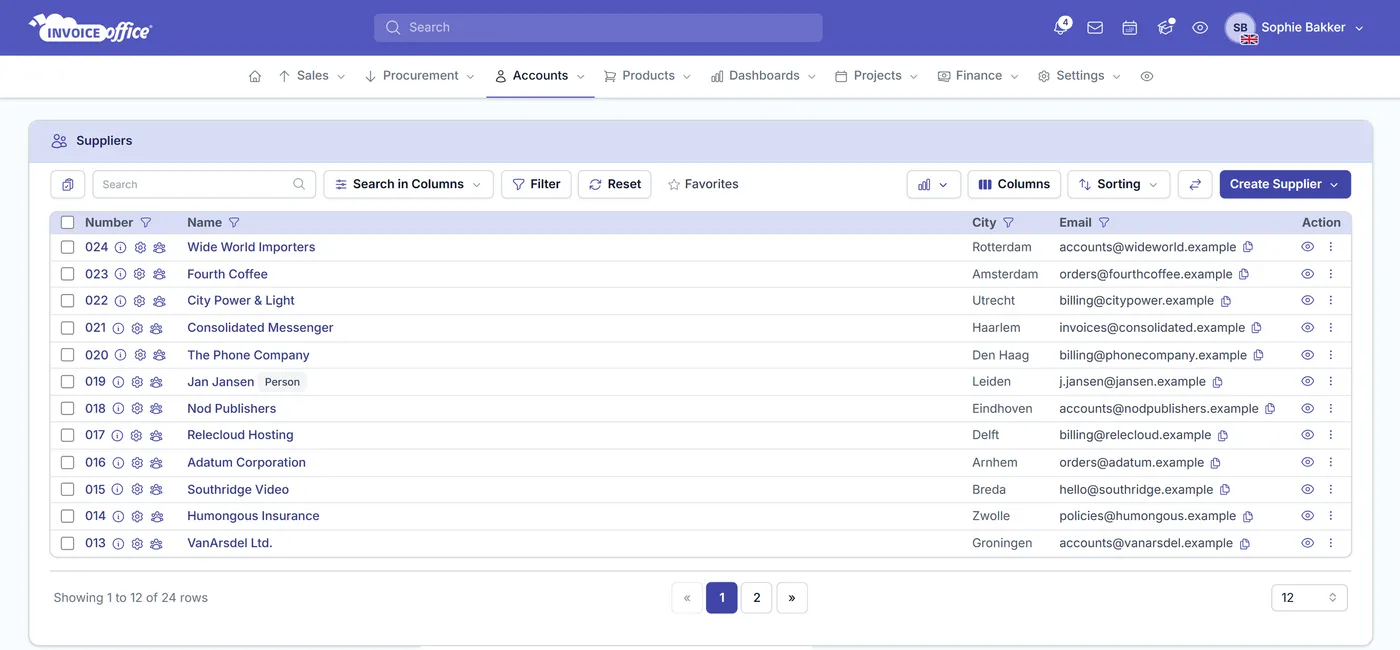Click contacts icon for supplier 022
This screenshot has height=650, width=1400.
click(159, 301)
